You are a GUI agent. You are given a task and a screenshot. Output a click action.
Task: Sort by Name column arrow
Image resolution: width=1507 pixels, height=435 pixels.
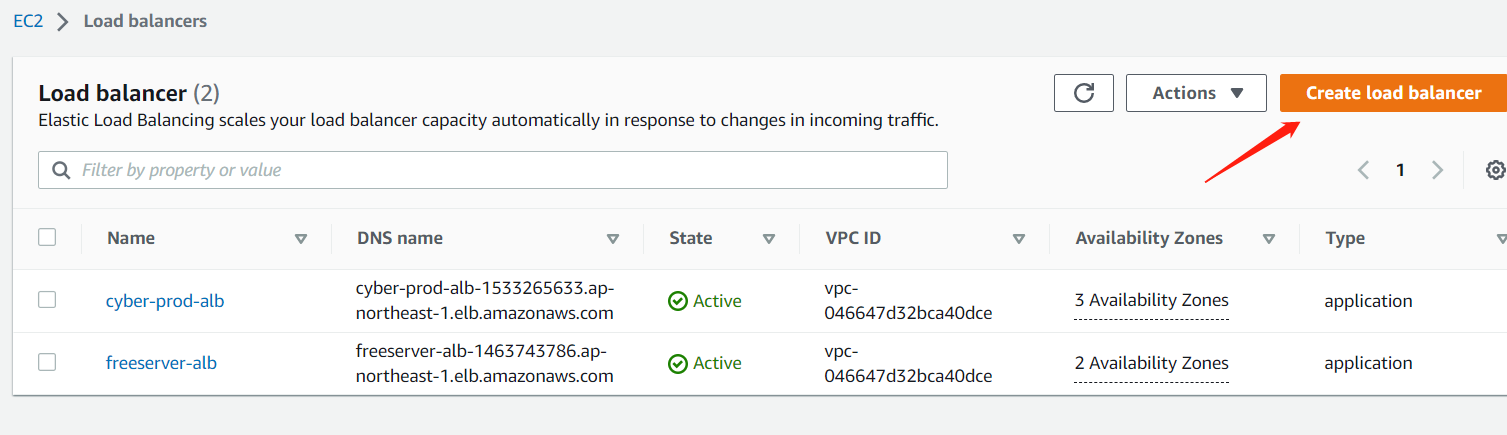(301, 239)
